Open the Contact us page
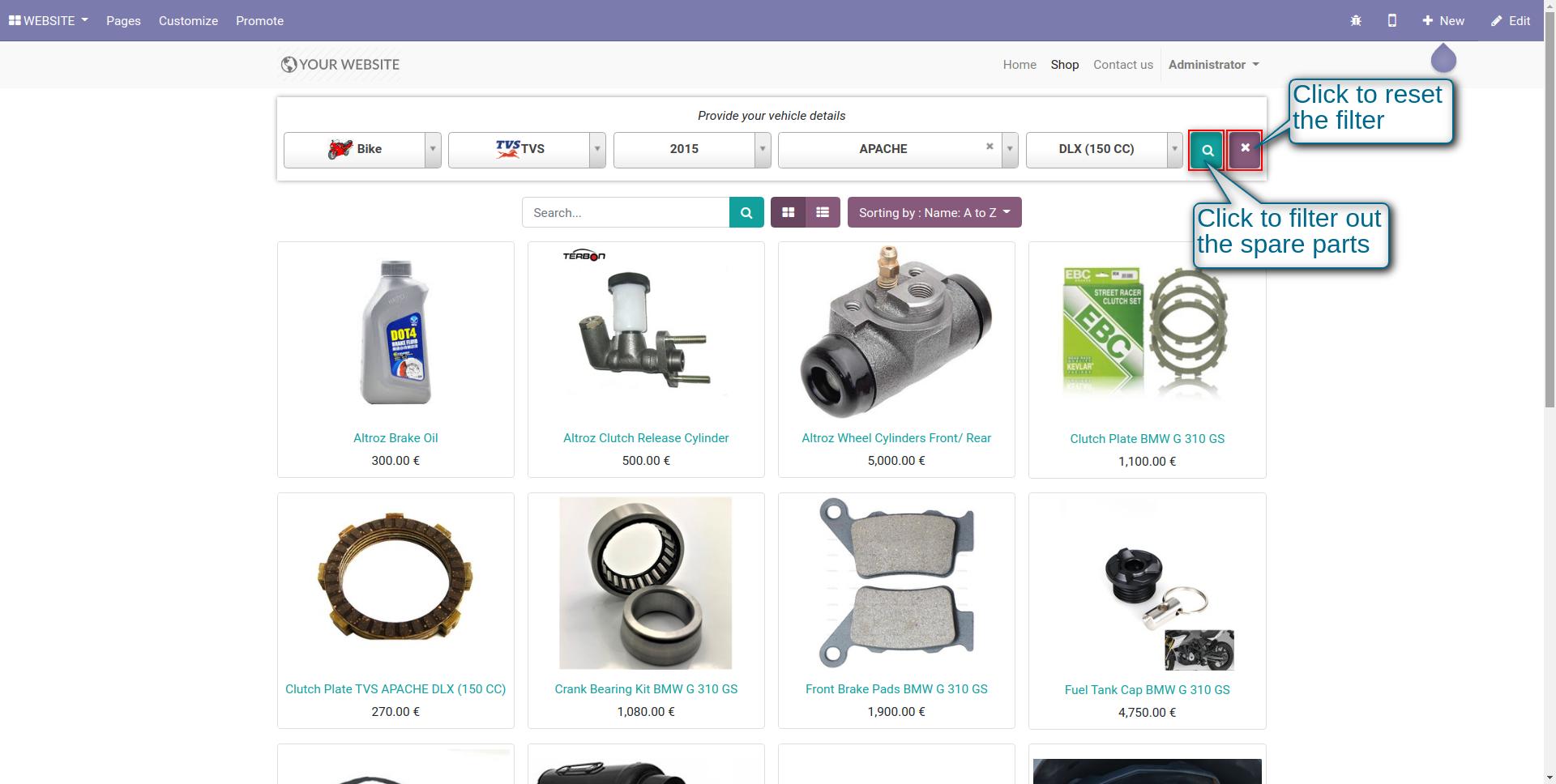 (1123, 65)
